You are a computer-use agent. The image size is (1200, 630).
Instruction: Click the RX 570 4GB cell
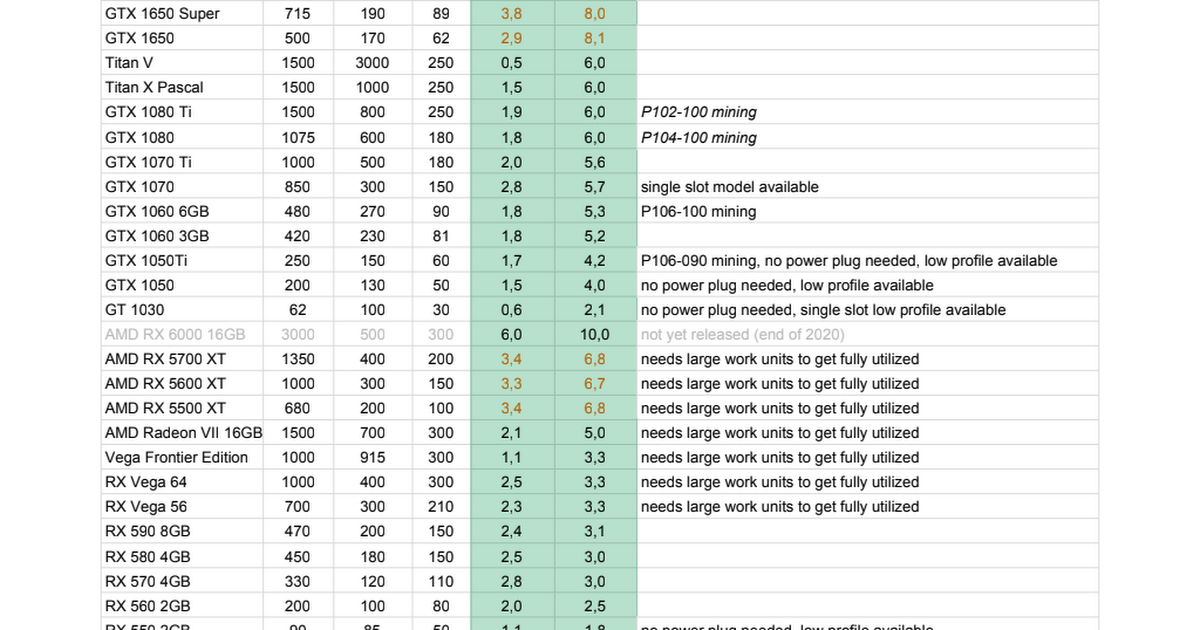[x=182, y=581]
